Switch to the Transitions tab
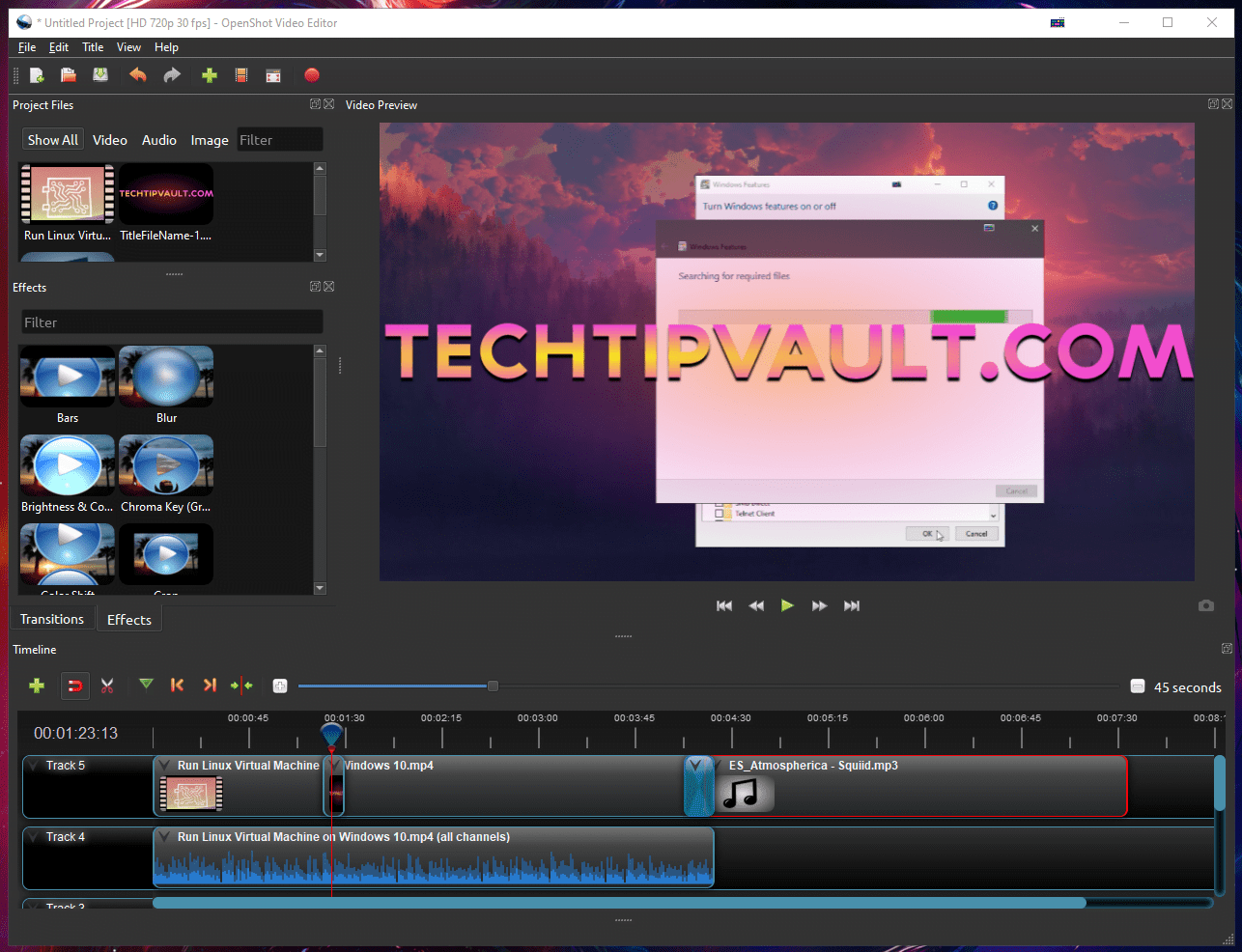 click(x=51, y=619)
